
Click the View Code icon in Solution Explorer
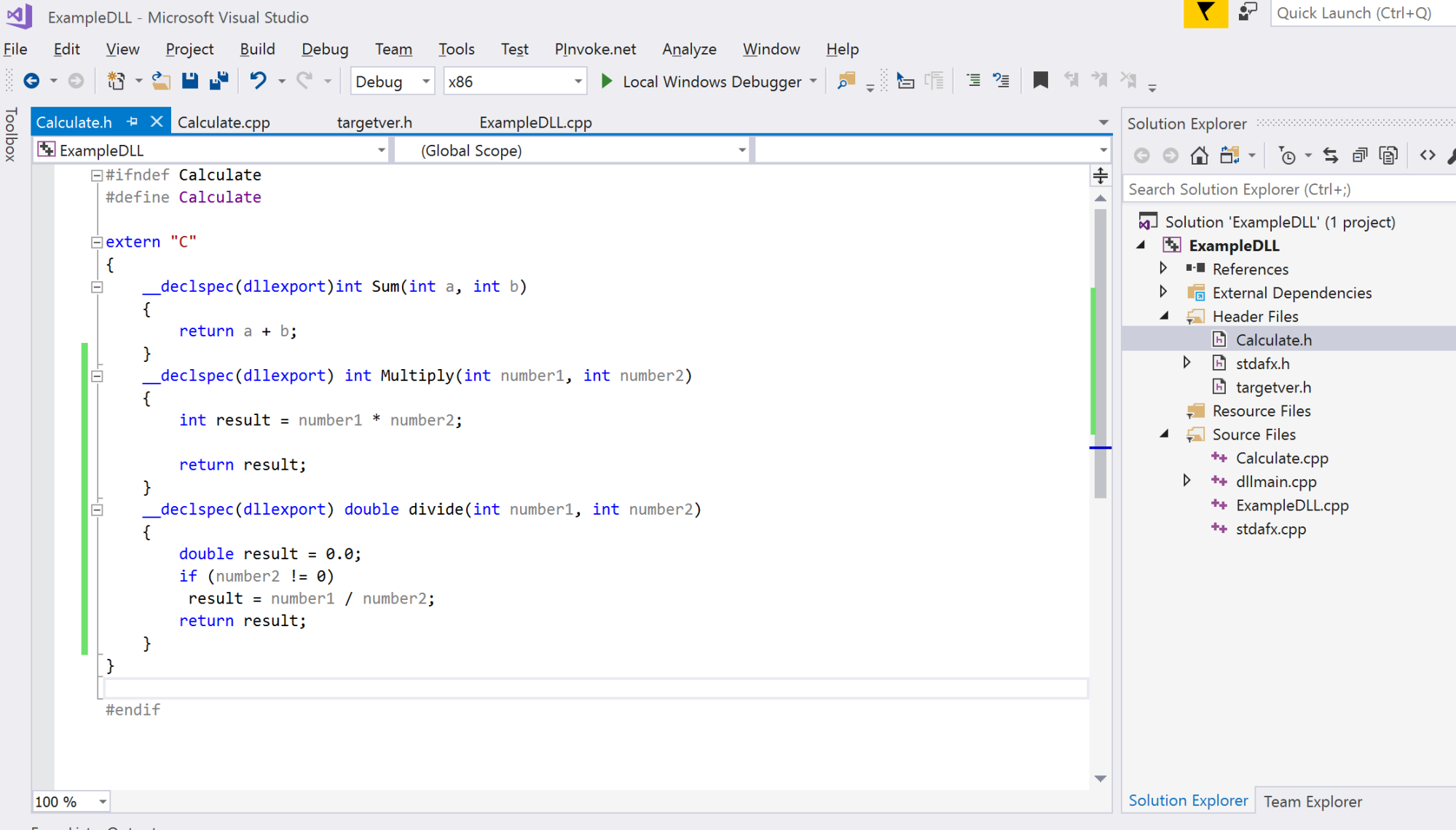(x=1428, y=155)
